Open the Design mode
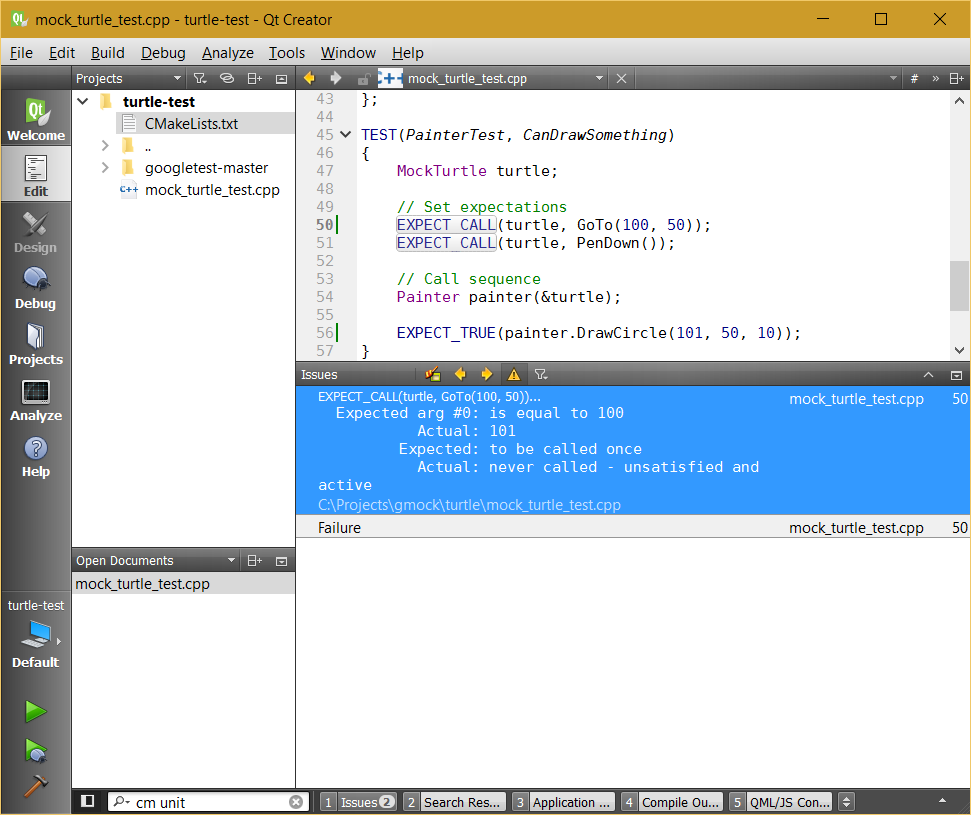Screen dimensions: 971x815 (36, 231)
